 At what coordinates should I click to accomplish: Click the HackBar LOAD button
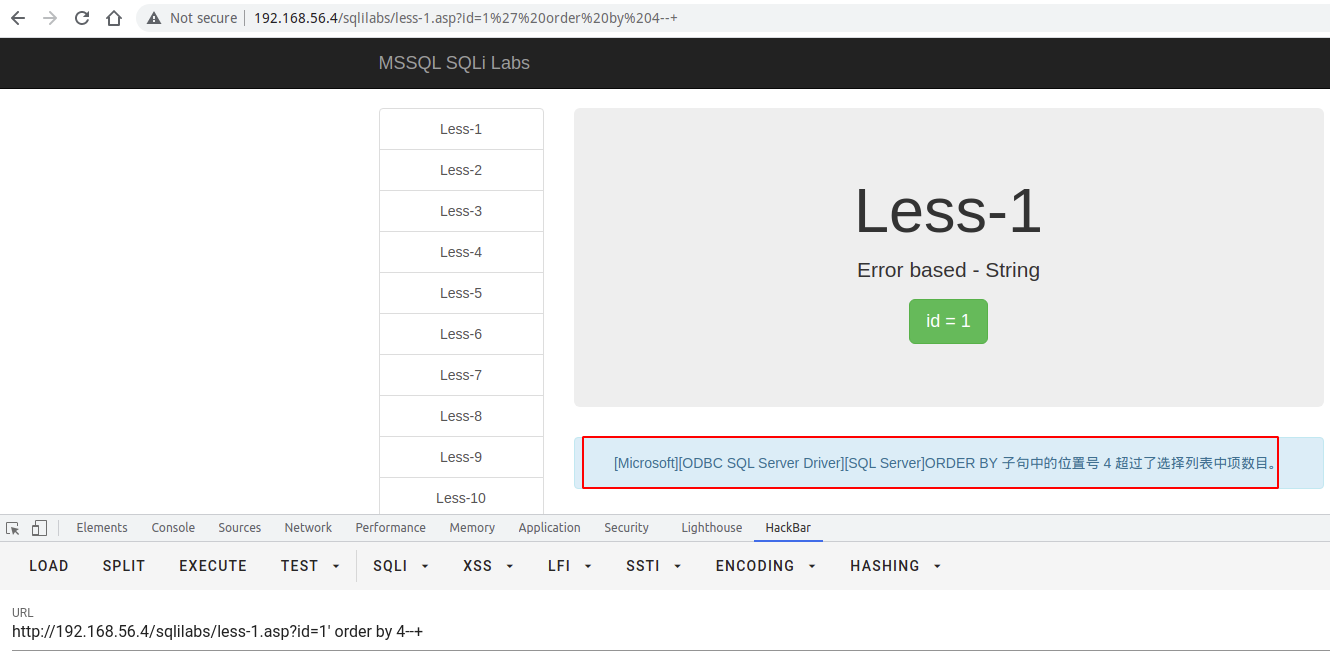pyautogui.click(x=49, y=566)
